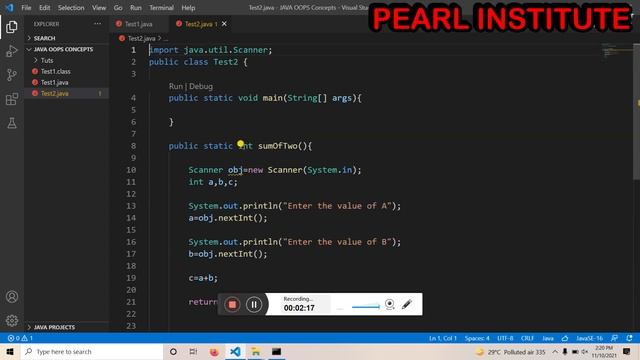Select the Test2.java editor tab
This screenshot has width=640, height=360.
click(x=199, y=24)
